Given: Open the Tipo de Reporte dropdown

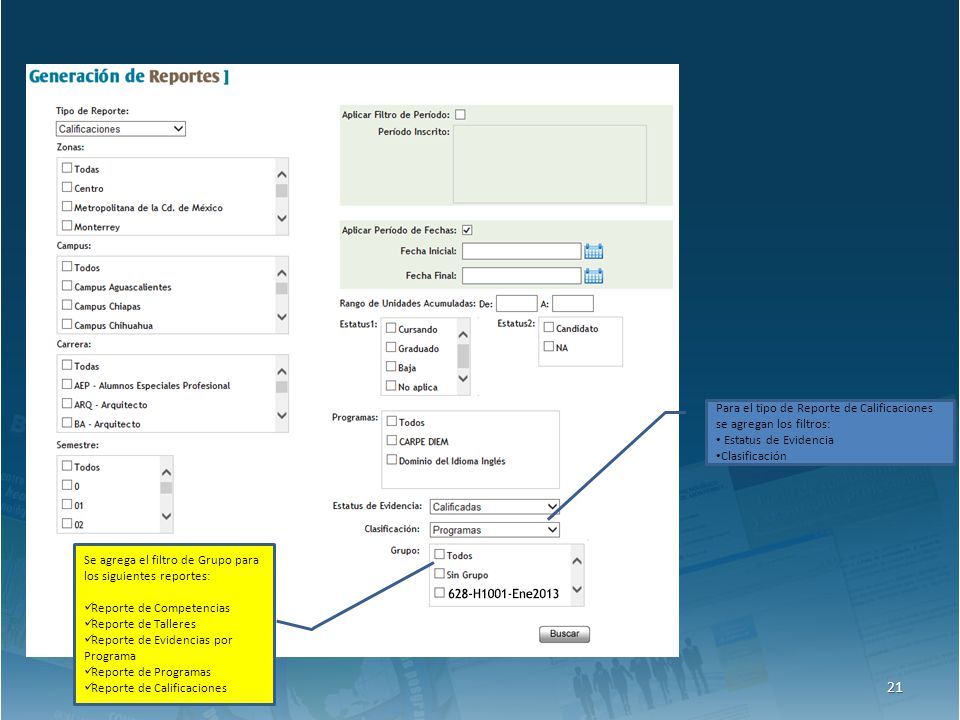Looking at the screenshot, I should point(121,129).
